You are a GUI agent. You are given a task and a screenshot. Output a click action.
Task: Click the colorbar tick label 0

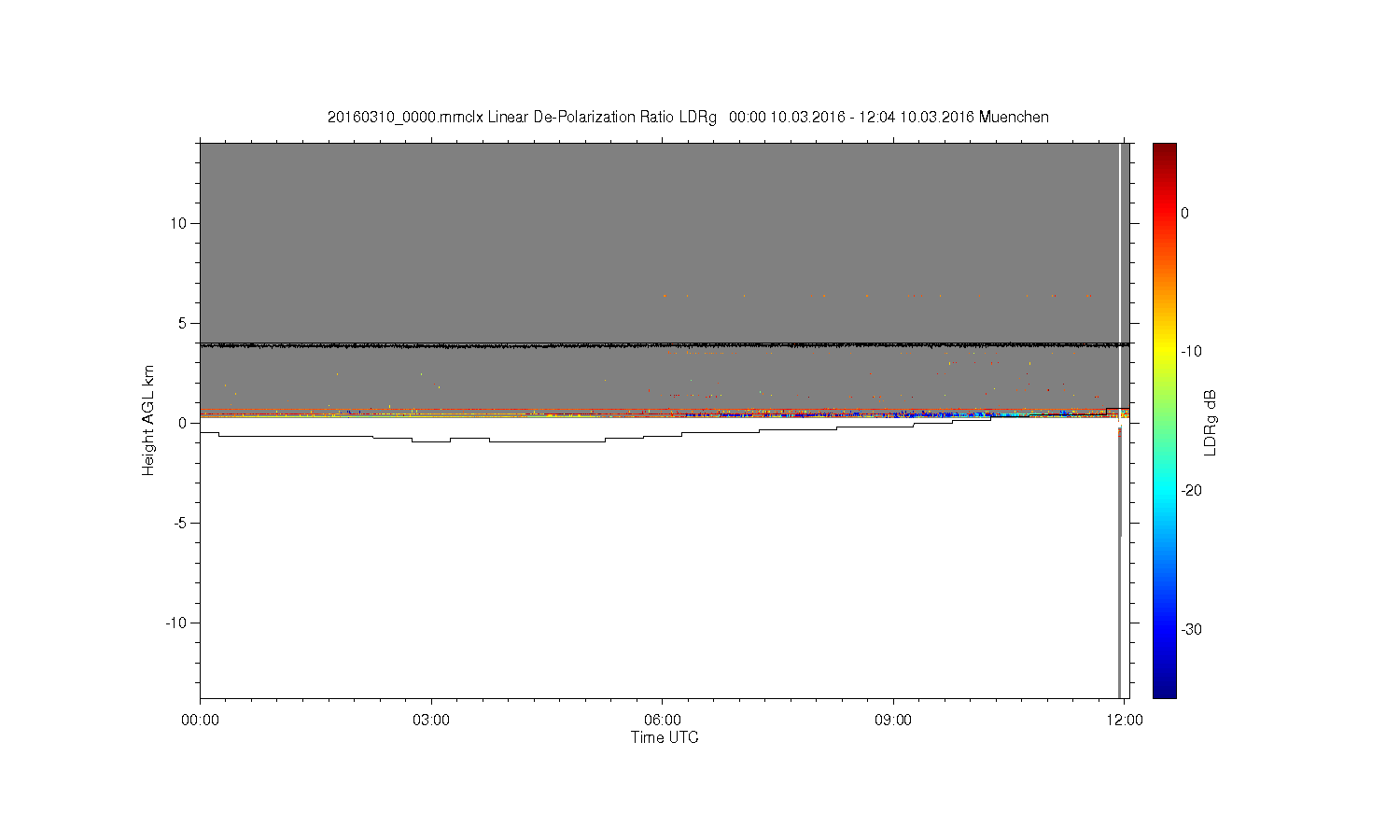(x=1185, y=213)
